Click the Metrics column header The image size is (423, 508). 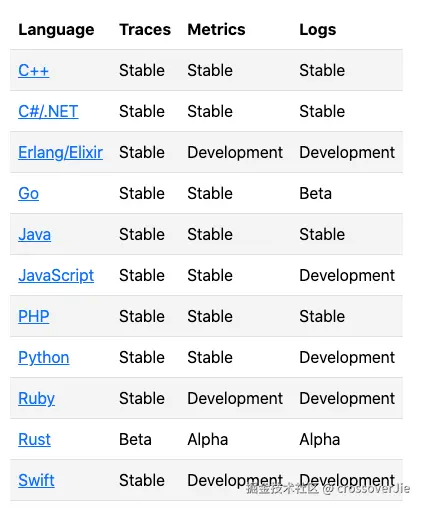click(x=216, y=29)
